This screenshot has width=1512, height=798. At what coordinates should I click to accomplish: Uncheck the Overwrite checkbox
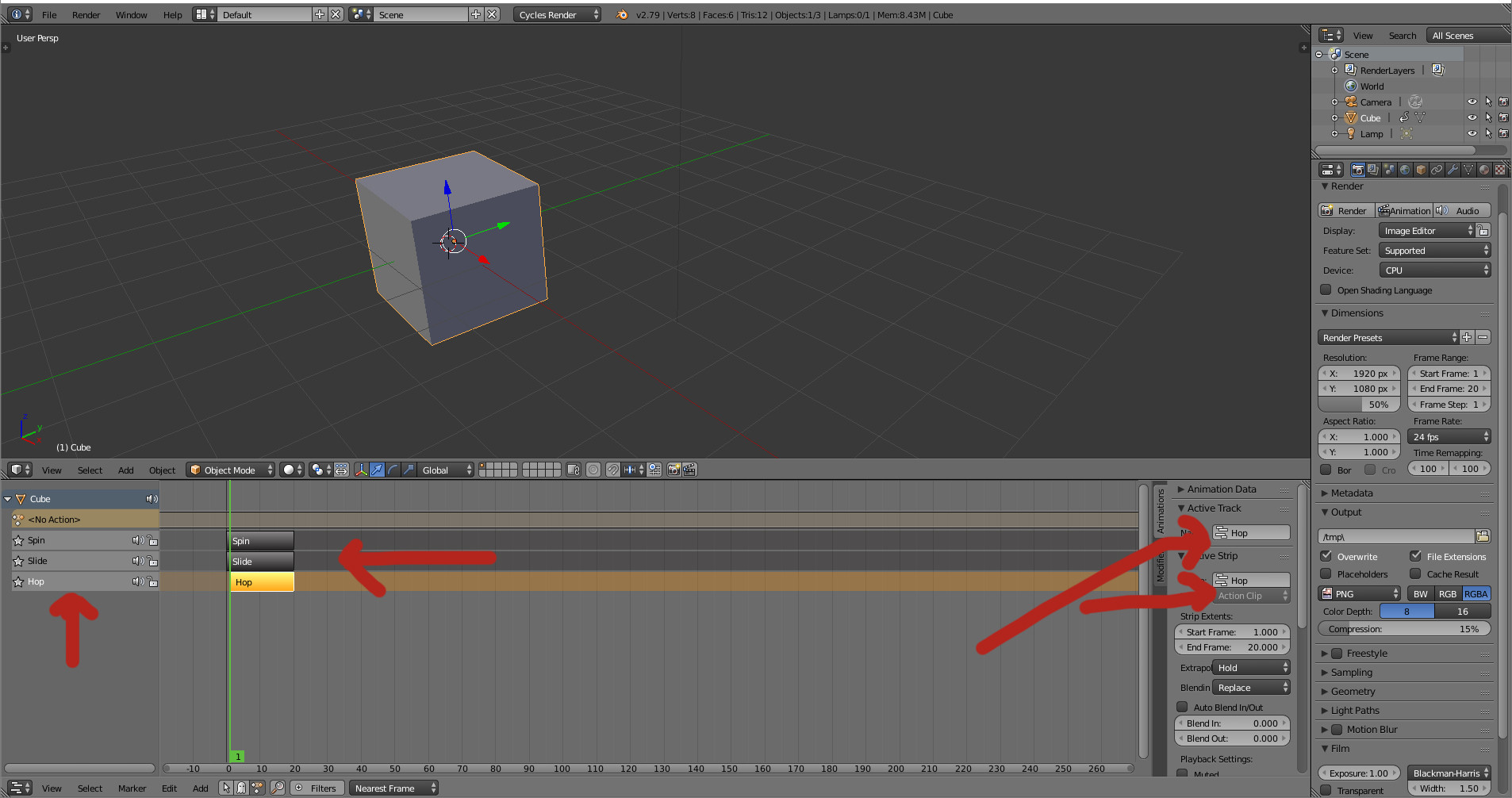tap(1326, 556)
